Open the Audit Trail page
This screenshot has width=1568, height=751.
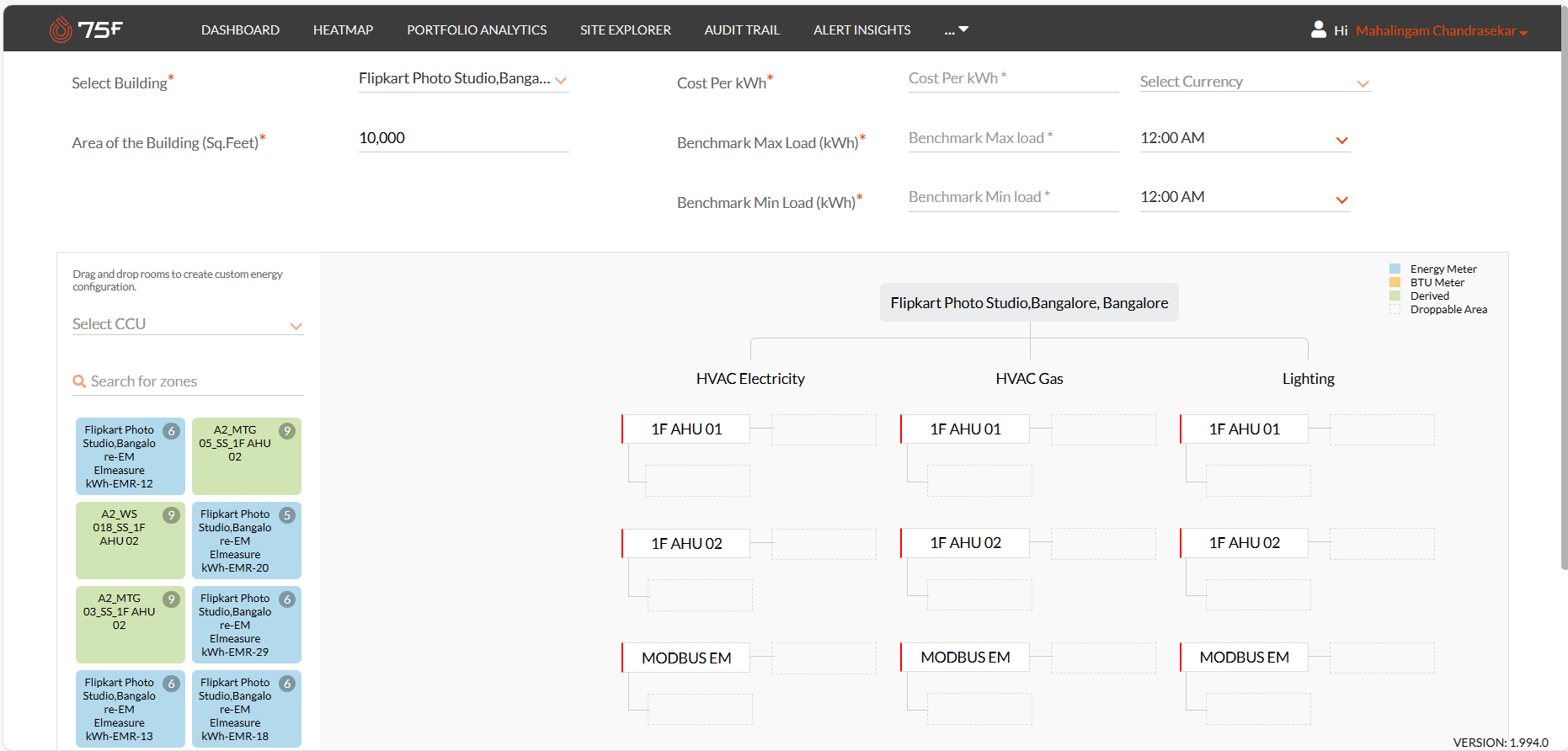[x=742, y=29]
